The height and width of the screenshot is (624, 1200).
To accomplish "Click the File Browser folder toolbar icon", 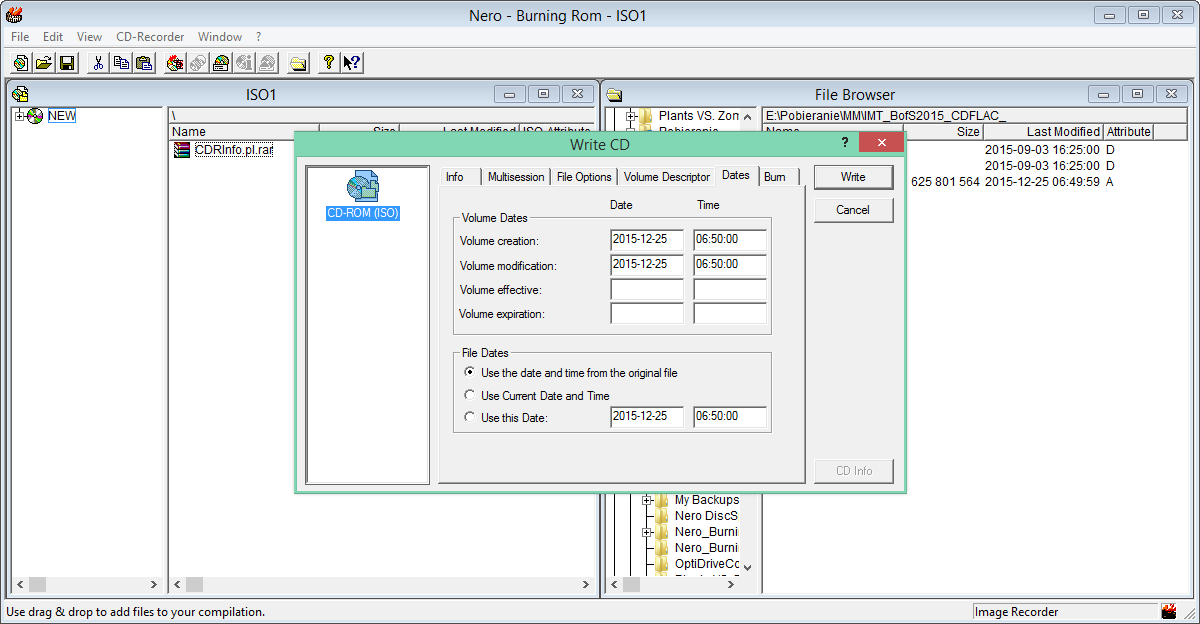I will pos(298,63).
